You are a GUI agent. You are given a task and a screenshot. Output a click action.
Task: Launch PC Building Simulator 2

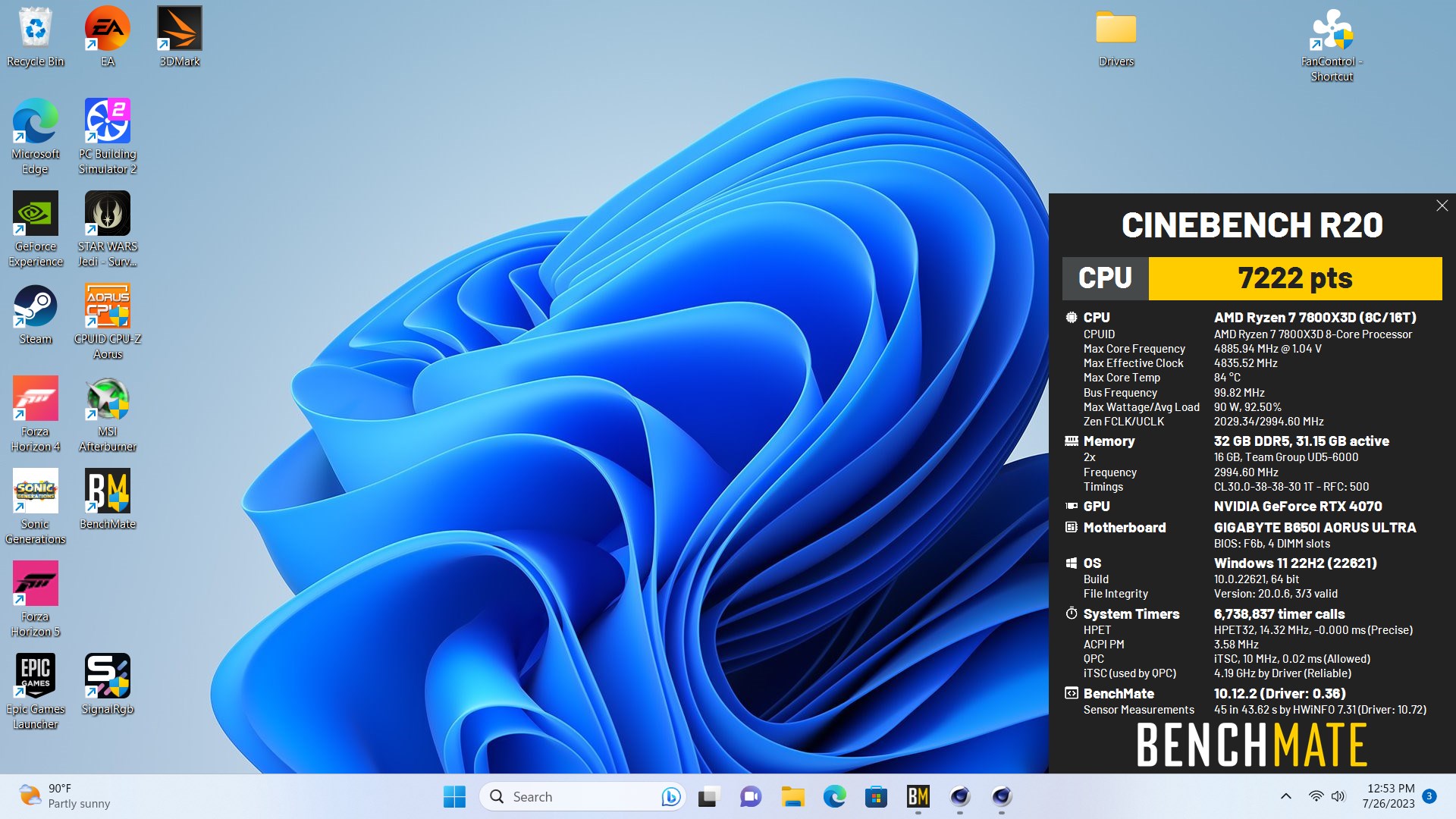click(x=108, y=136)
